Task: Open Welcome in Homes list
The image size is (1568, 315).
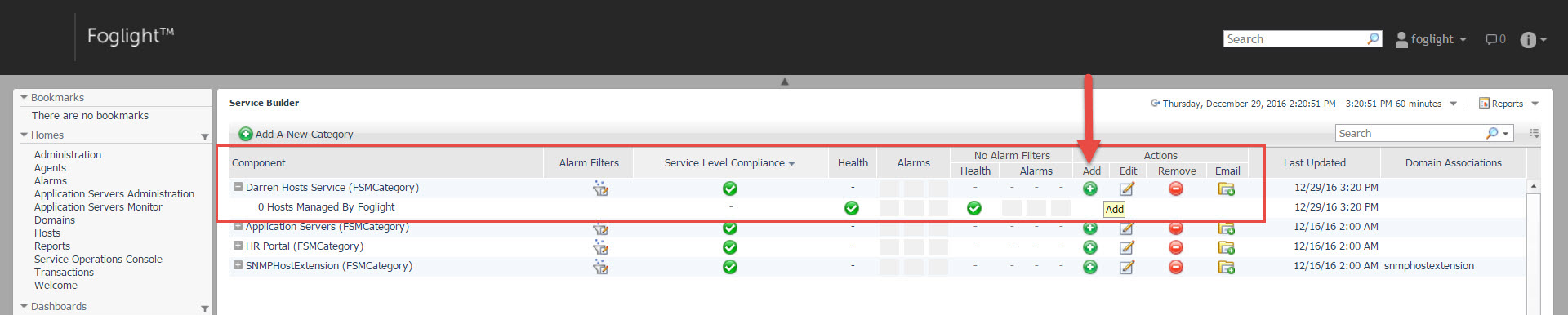Action: 56,286
